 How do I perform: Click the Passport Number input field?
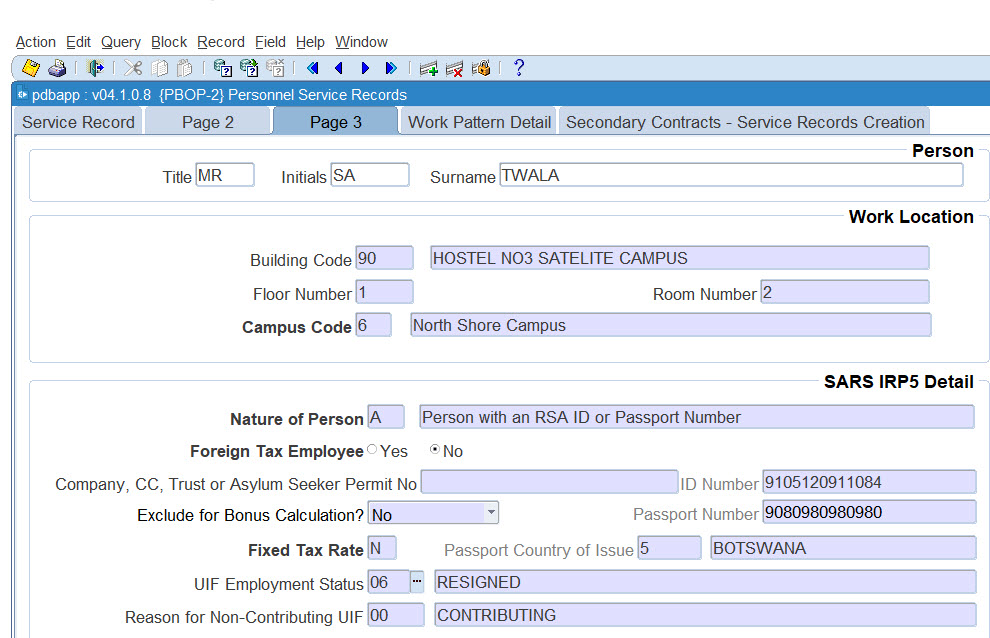[x=868, y=513]
